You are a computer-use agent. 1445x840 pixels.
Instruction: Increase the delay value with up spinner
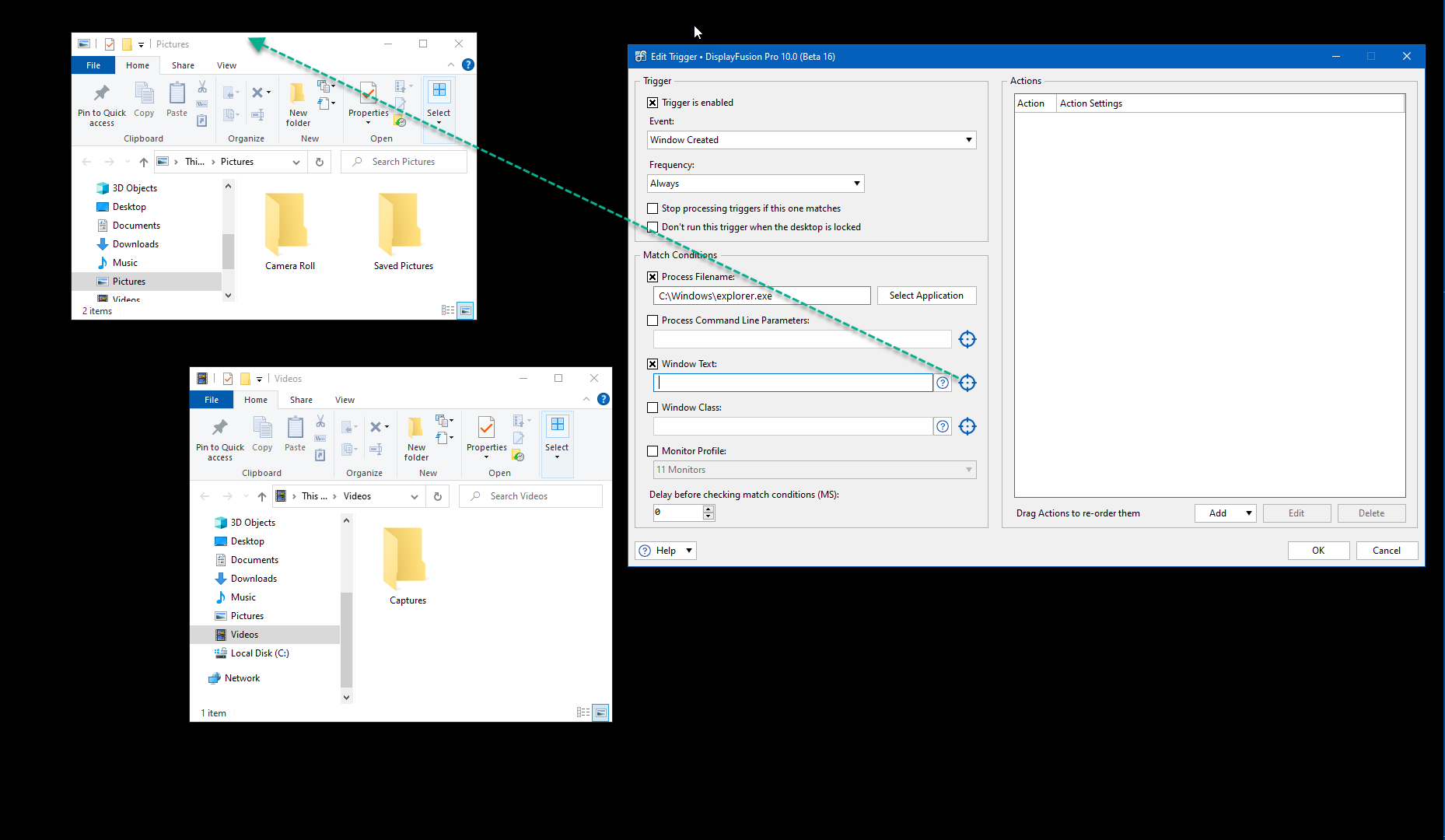[708, 509]
